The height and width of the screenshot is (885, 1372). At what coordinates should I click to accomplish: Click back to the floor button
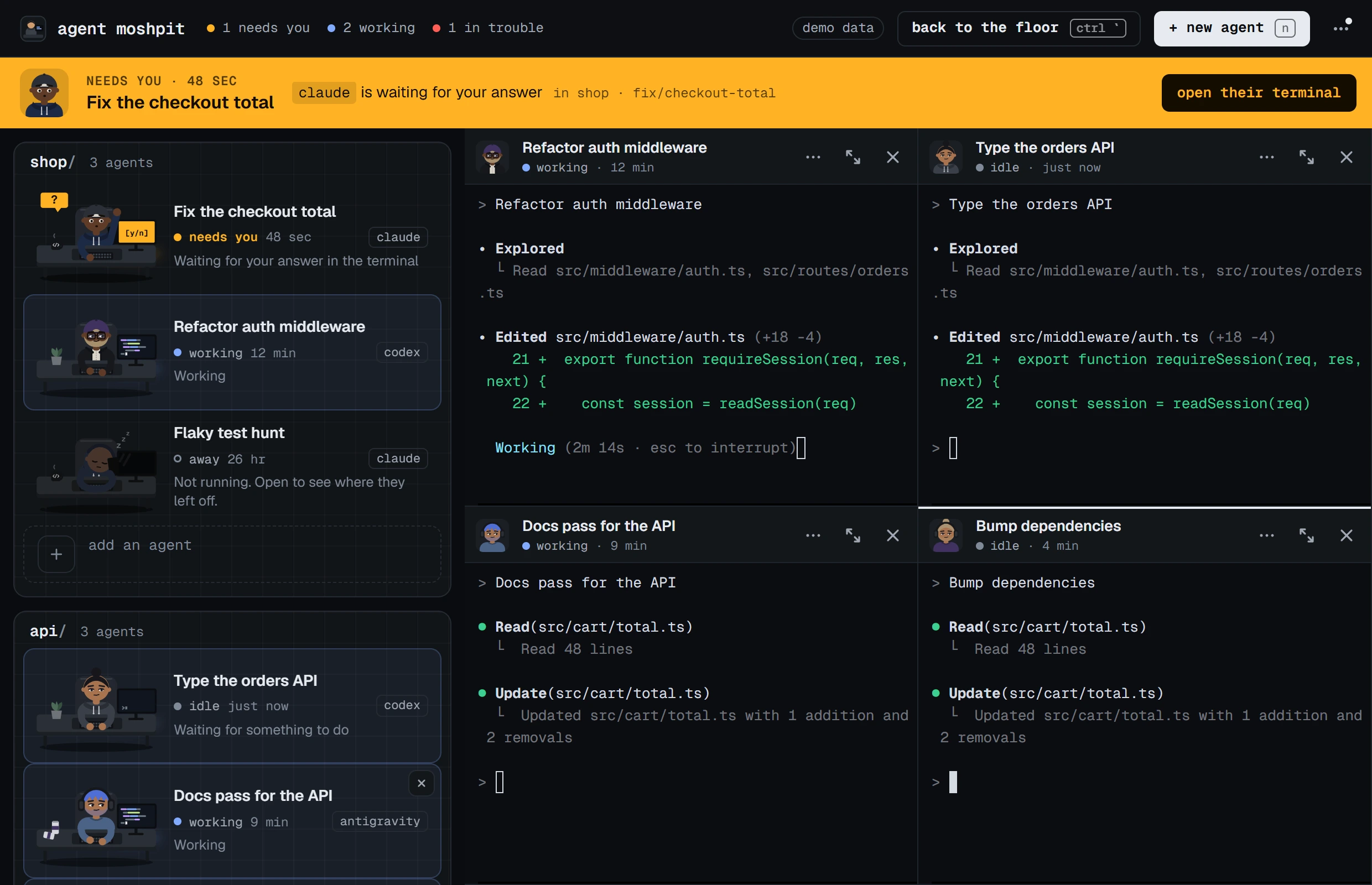(x=1018, y=28)
